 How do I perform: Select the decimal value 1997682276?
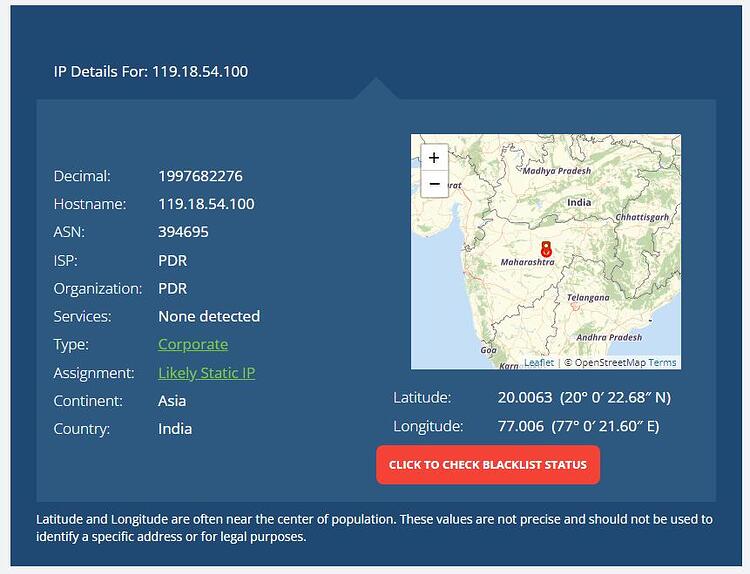[200, 176]
